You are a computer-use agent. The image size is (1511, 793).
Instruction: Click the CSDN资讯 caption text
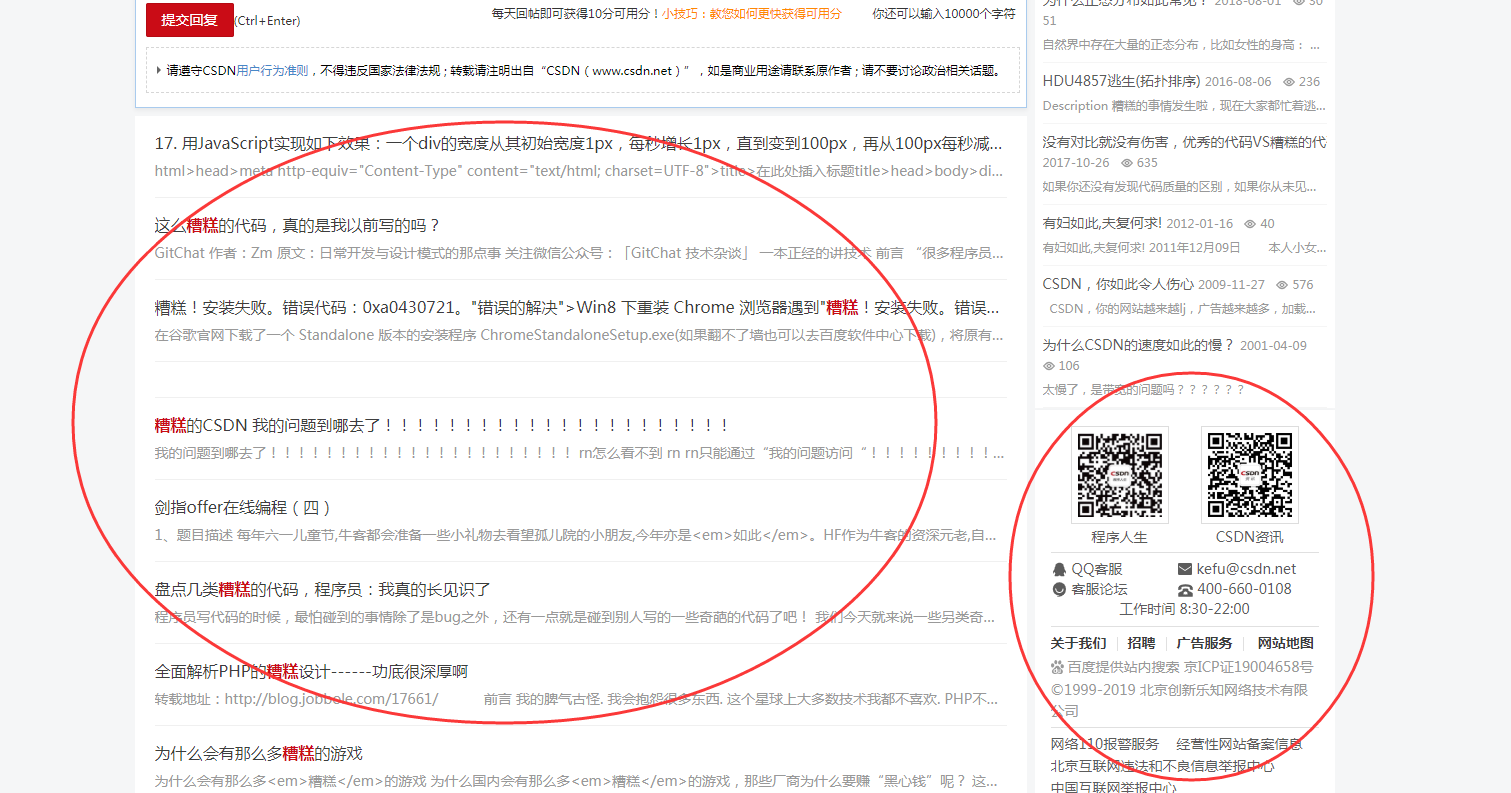[1249, 537]
